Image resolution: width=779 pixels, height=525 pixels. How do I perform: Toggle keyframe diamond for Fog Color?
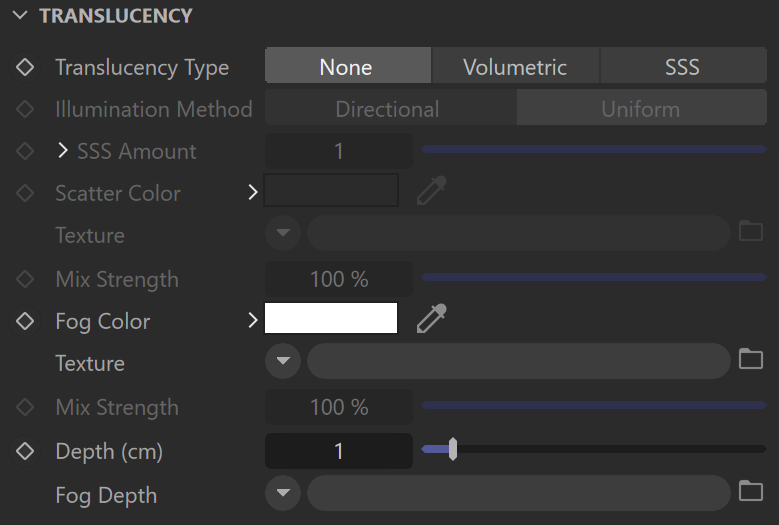coord(25,321)
